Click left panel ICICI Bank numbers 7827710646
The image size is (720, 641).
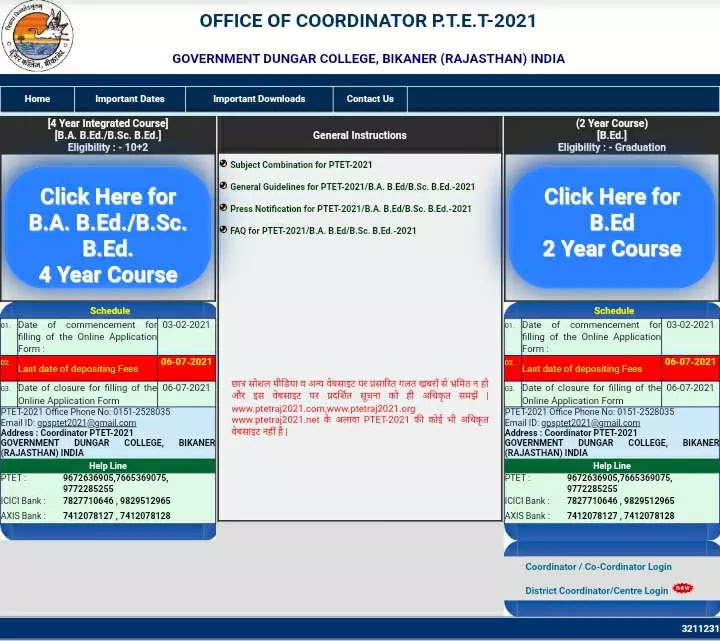coord(117,500)
